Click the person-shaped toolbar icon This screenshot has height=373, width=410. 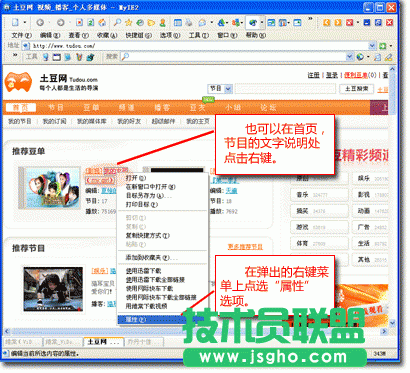click(163, 23)
